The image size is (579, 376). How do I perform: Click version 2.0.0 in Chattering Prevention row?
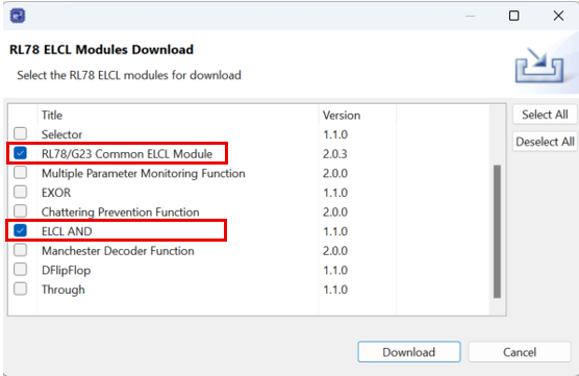[x=335, y=212]
